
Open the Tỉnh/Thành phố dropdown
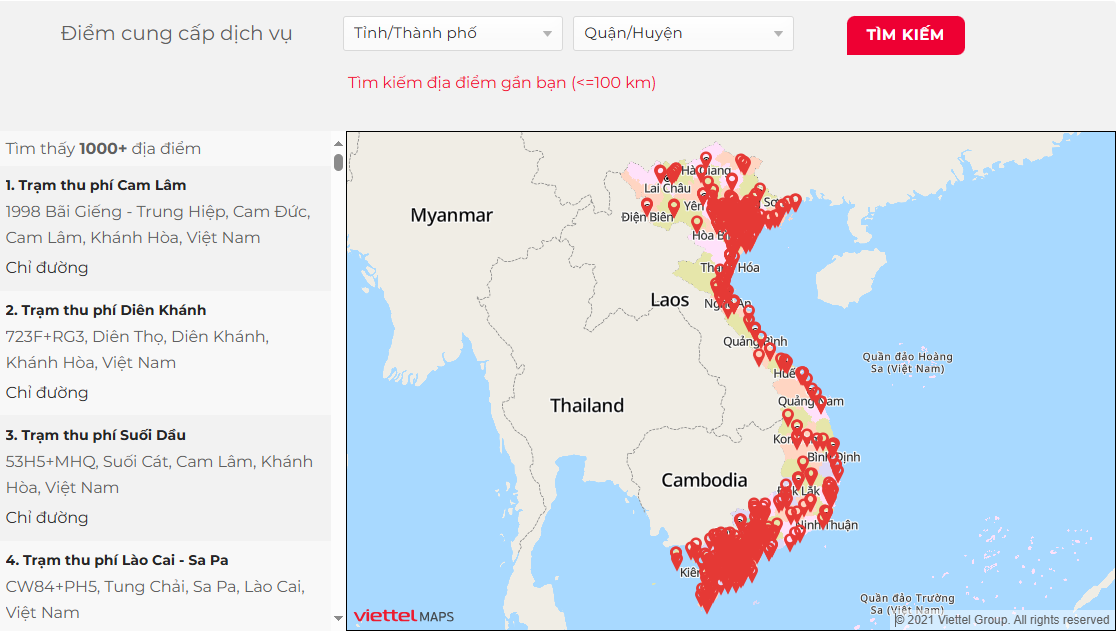(452, 33)
